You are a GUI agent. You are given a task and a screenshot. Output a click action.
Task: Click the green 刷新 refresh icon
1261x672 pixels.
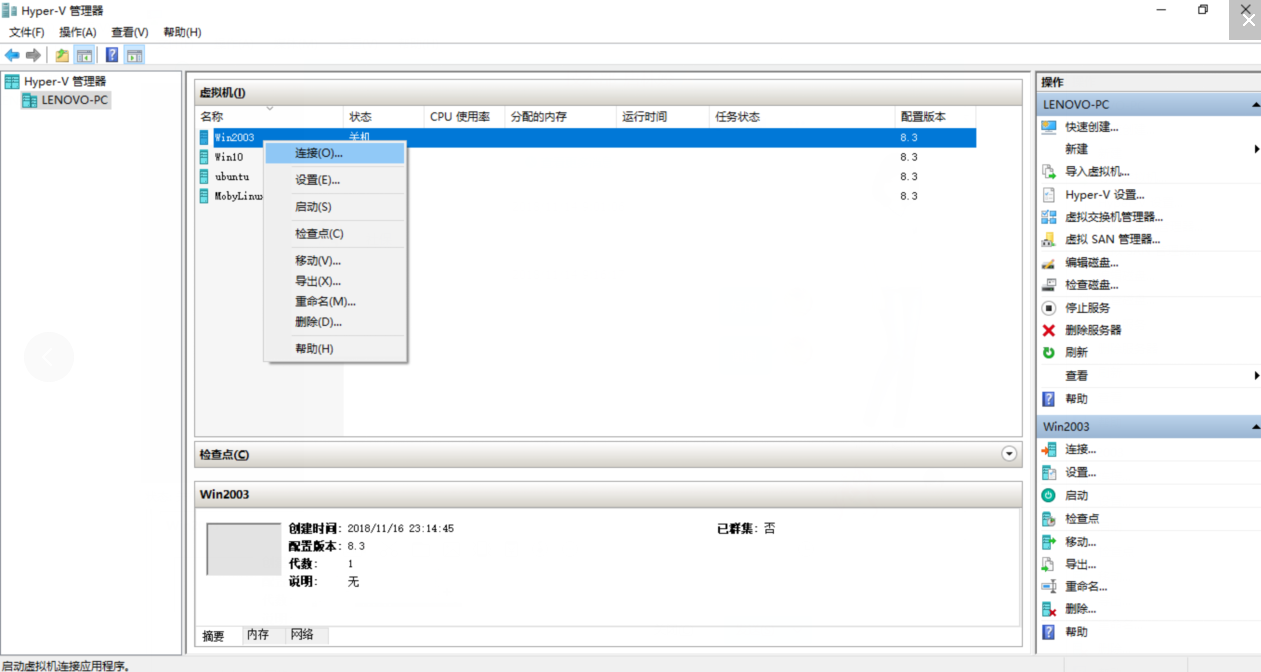(x=1049, y=353)
